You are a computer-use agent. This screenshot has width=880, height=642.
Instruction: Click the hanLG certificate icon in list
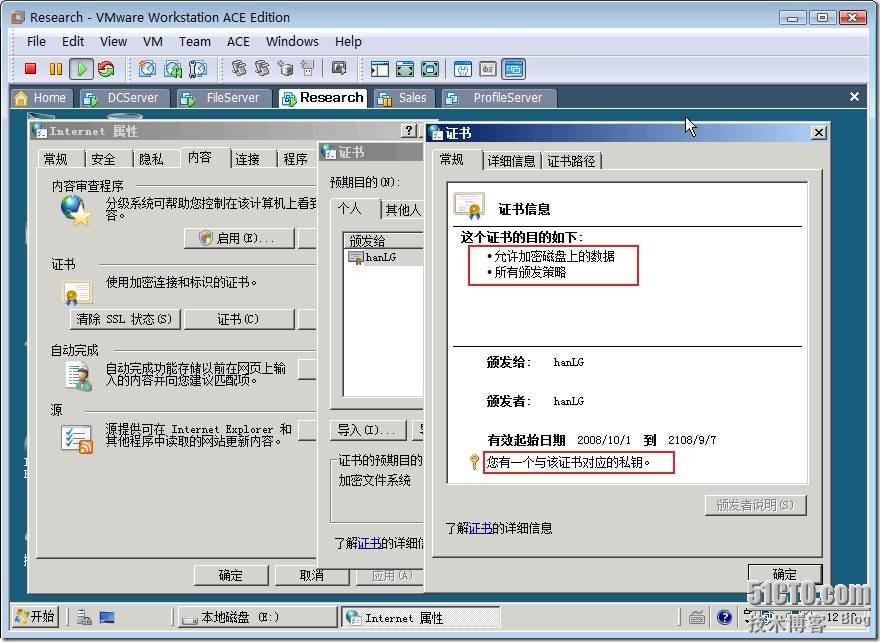point(356,258)
